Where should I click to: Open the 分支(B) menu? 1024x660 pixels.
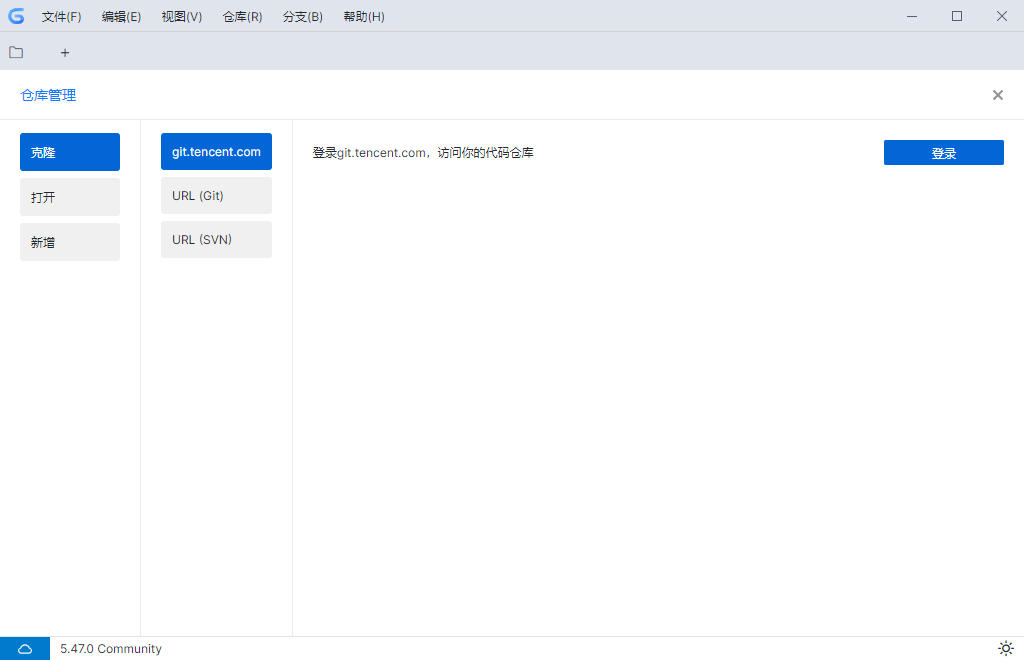coord(303,16)
